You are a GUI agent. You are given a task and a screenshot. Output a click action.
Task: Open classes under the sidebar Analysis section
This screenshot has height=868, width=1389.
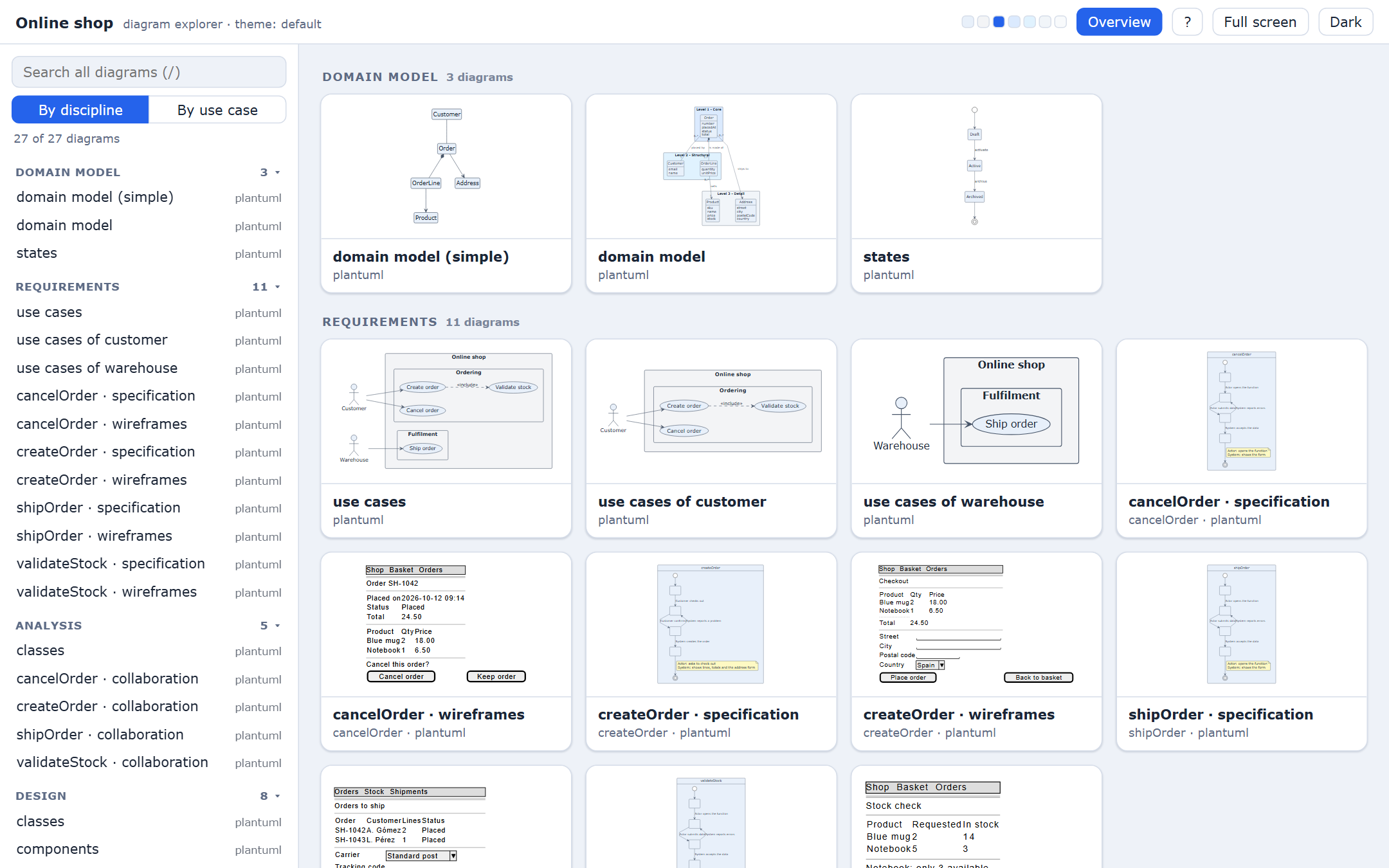[x=149, y=651]
